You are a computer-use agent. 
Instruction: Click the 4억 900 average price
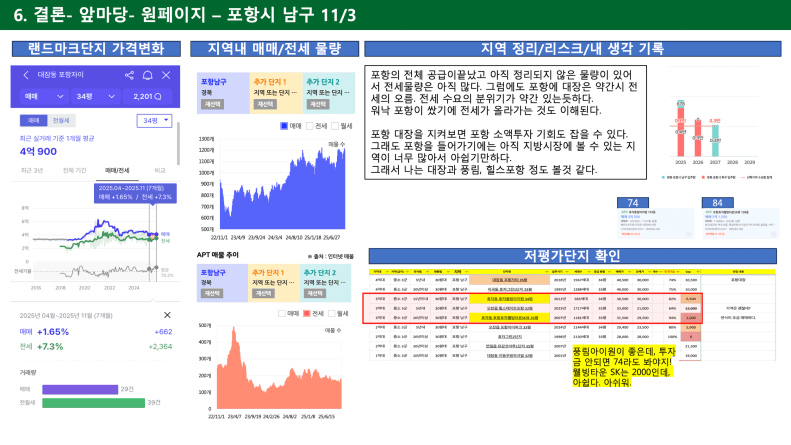(38, 151)
